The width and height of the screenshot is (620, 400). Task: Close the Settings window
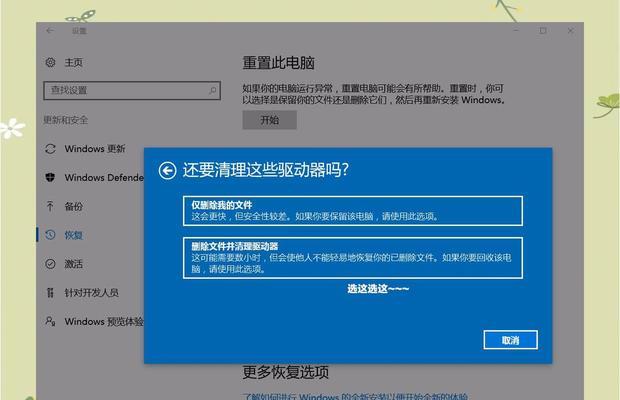coord(571,30)
